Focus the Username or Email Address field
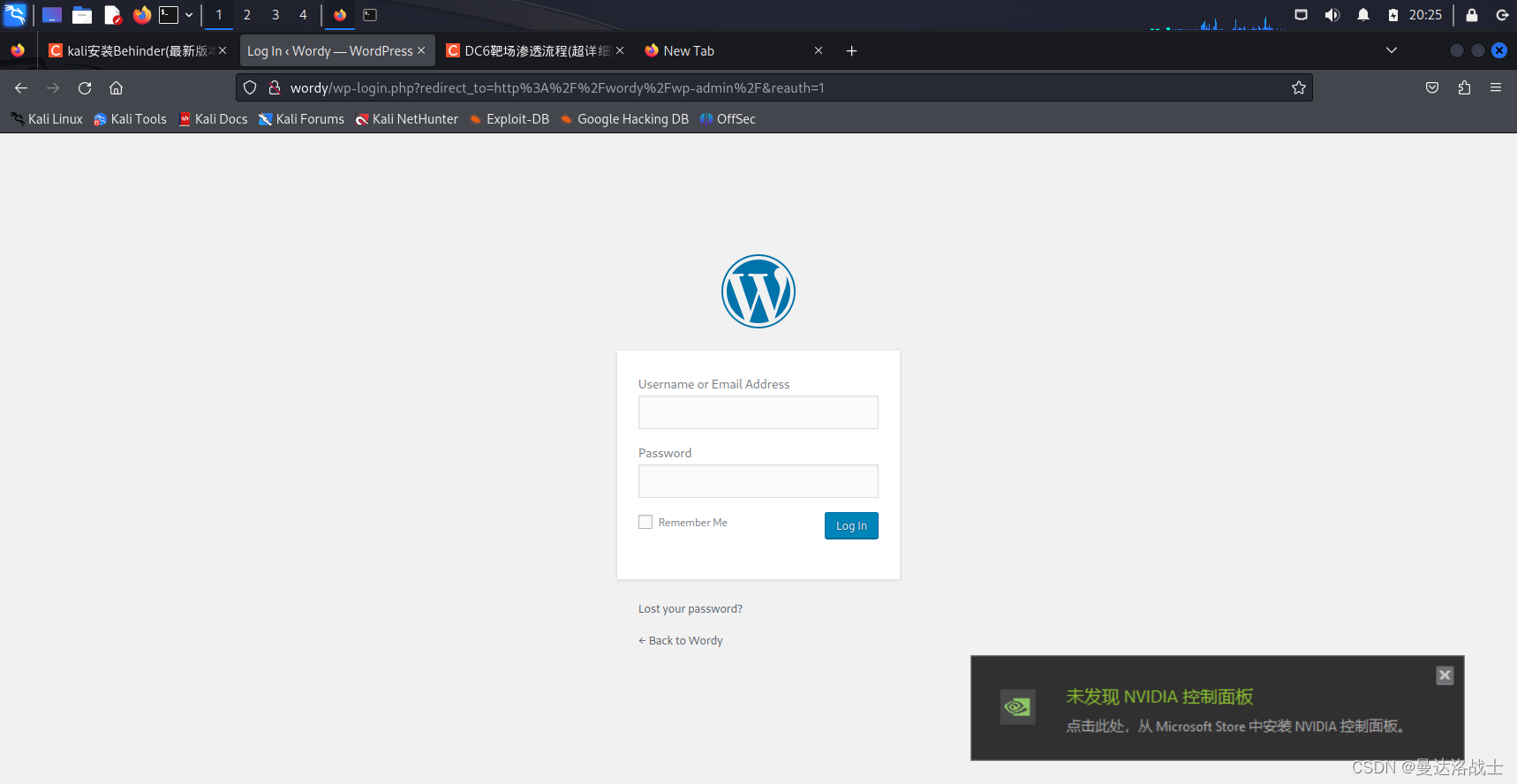Viewport: 1517px width, 784px height. pos(758,412)
